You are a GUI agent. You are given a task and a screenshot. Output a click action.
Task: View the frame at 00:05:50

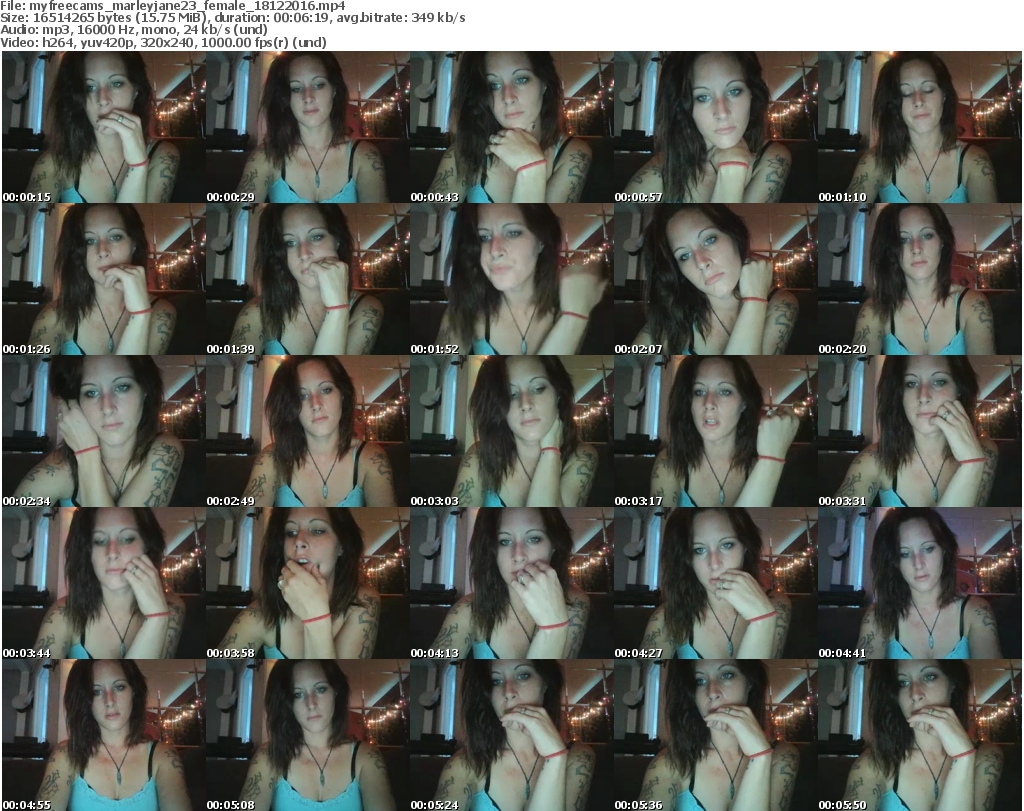(920, 735)
